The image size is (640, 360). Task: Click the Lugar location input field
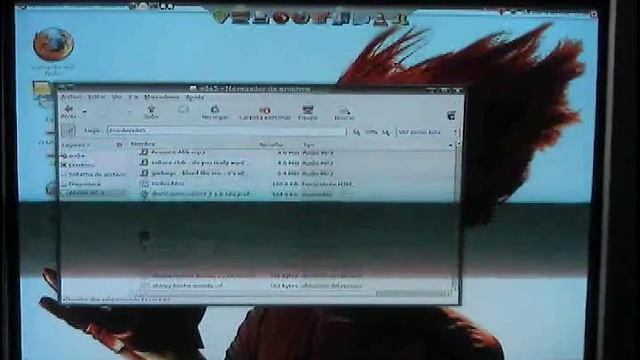[x=227, y=131]
